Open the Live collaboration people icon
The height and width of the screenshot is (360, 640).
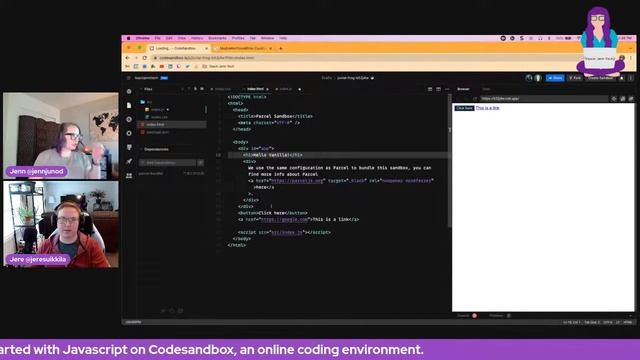click(x=129, y=176)
